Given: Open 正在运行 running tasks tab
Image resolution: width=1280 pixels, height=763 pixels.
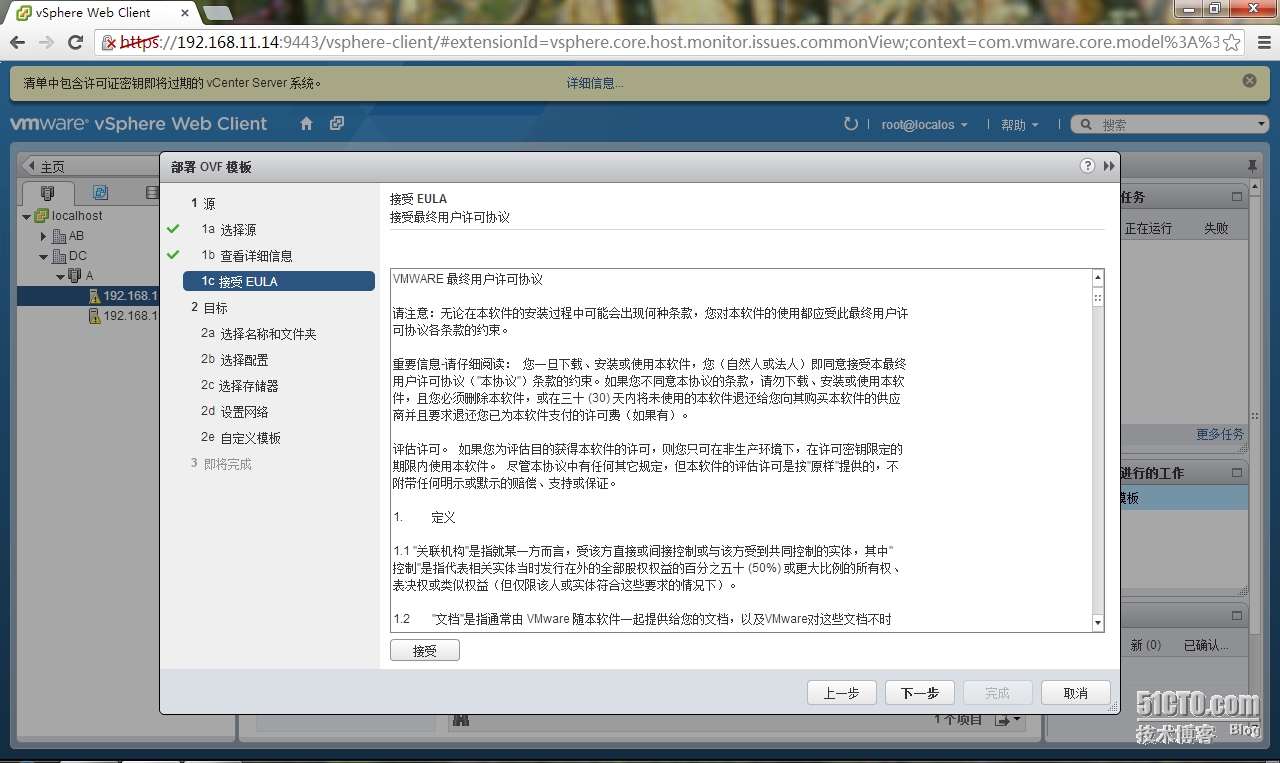Looking at the screenshot, I should 1148,228.
